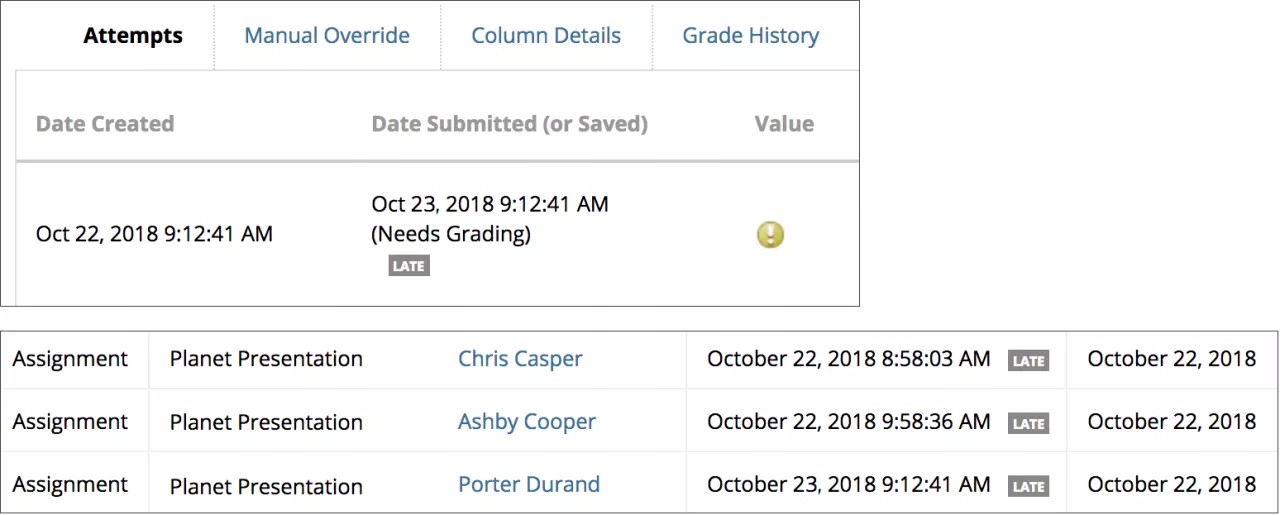
Task: Click the Date Submitted (or Saved) header
Action: [x=510, y=124]
